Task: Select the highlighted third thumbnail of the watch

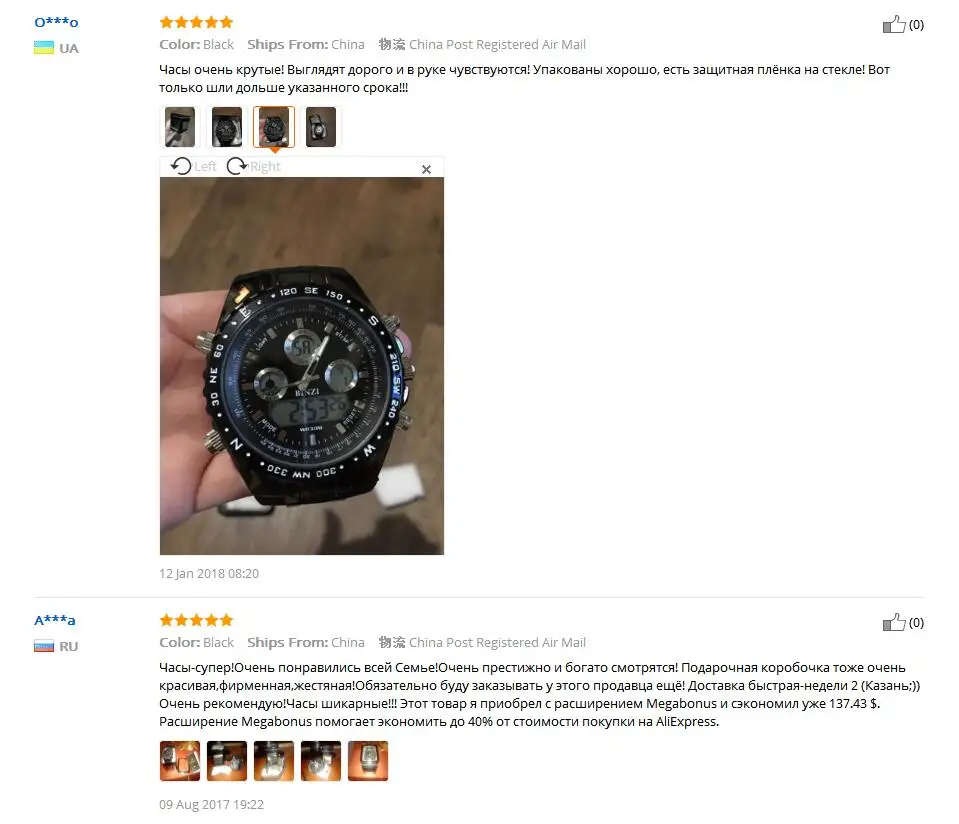Action: point(274,127)
